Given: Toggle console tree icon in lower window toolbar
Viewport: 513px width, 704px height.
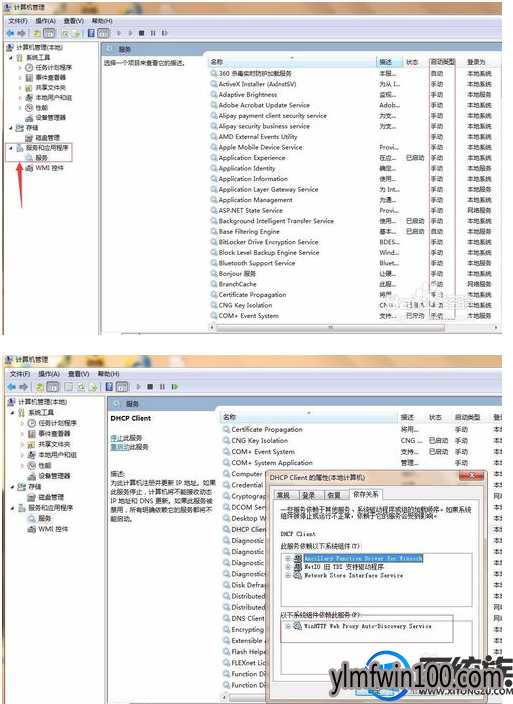Looking at the screenshot, I should click(x=53, y=386).
